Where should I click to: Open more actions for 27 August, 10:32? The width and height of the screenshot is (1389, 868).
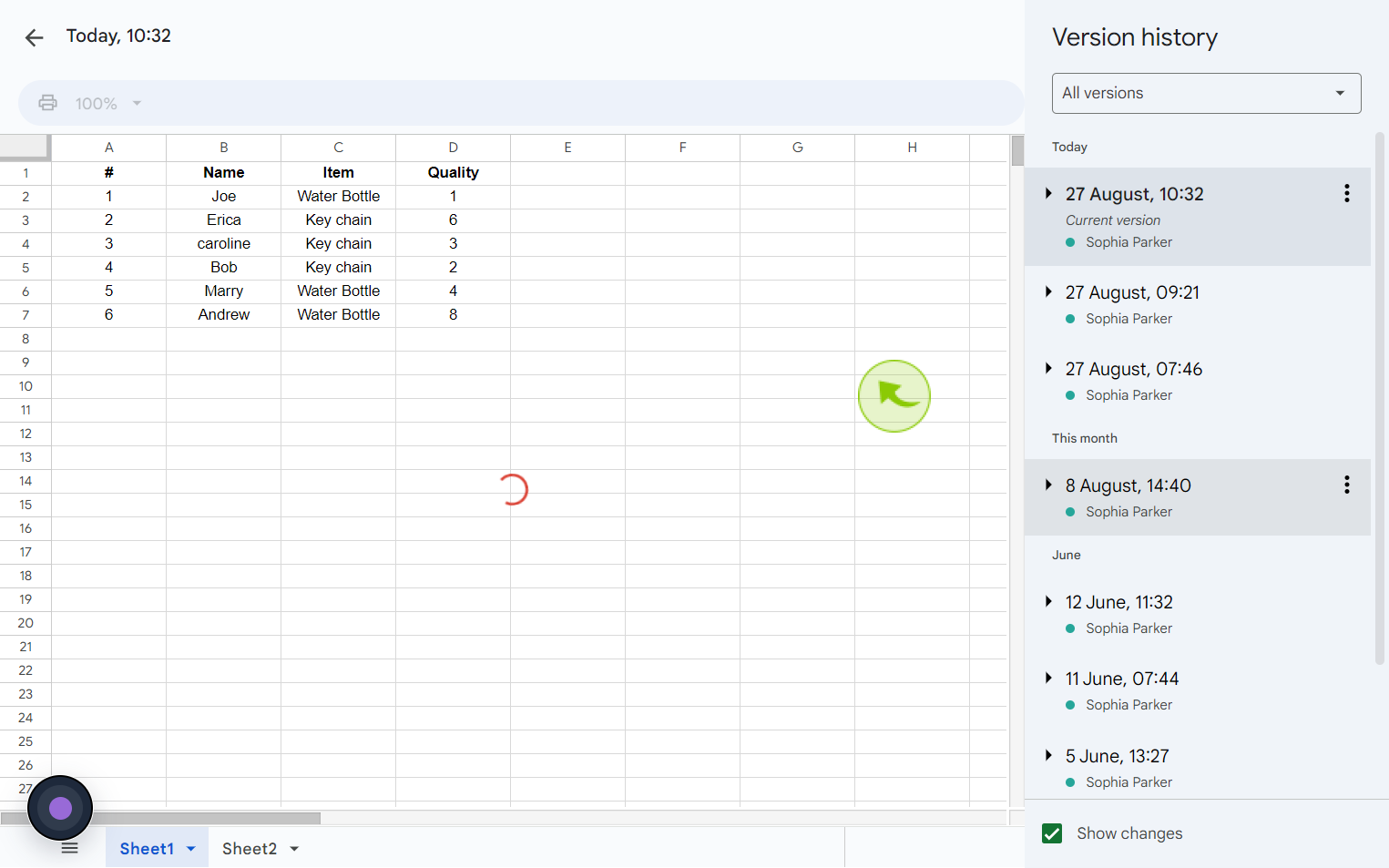coord(1346,193)
